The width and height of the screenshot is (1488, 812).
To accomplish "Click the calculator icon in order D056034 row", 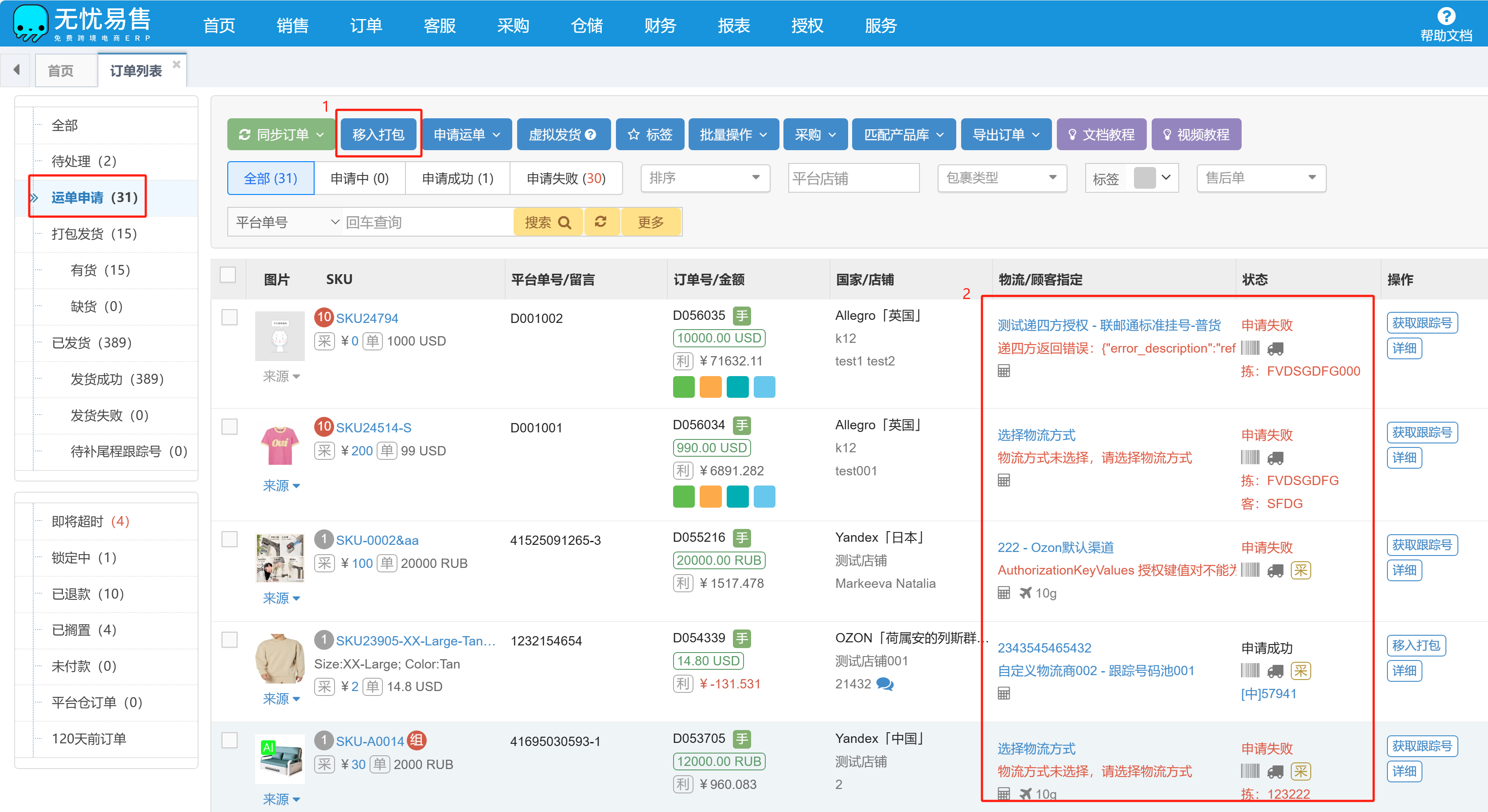I will click(x=1004, y=481).
